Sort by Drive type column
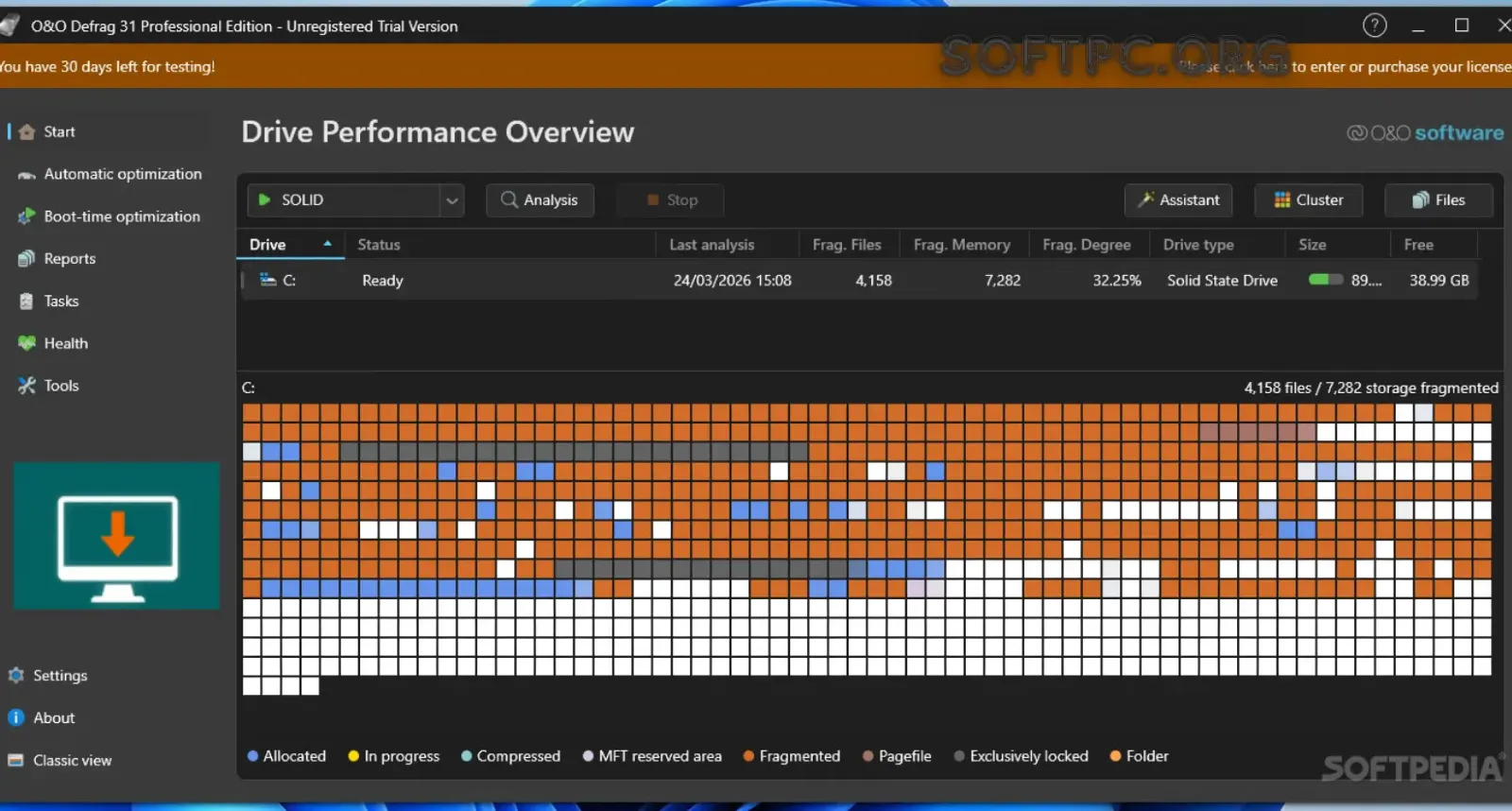This screenshot has height=811, width=1512. tap(1218, 245)
